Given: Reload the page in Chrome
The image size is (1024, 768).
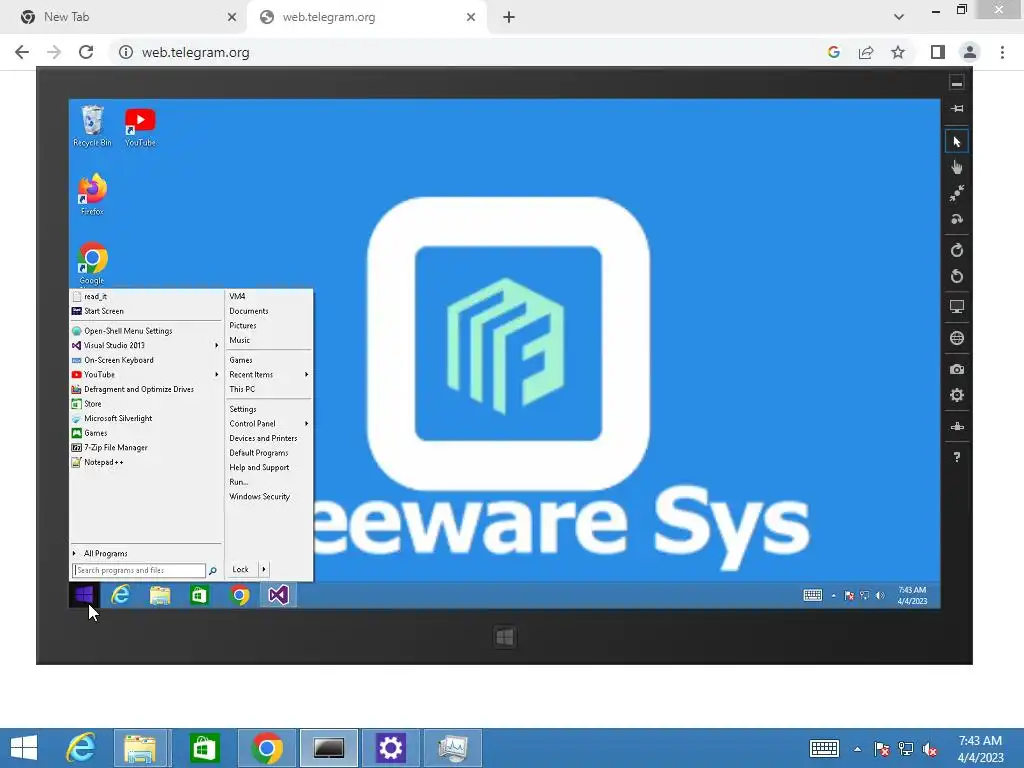Looking at the screenshot, I should click(x=86, y=52).
